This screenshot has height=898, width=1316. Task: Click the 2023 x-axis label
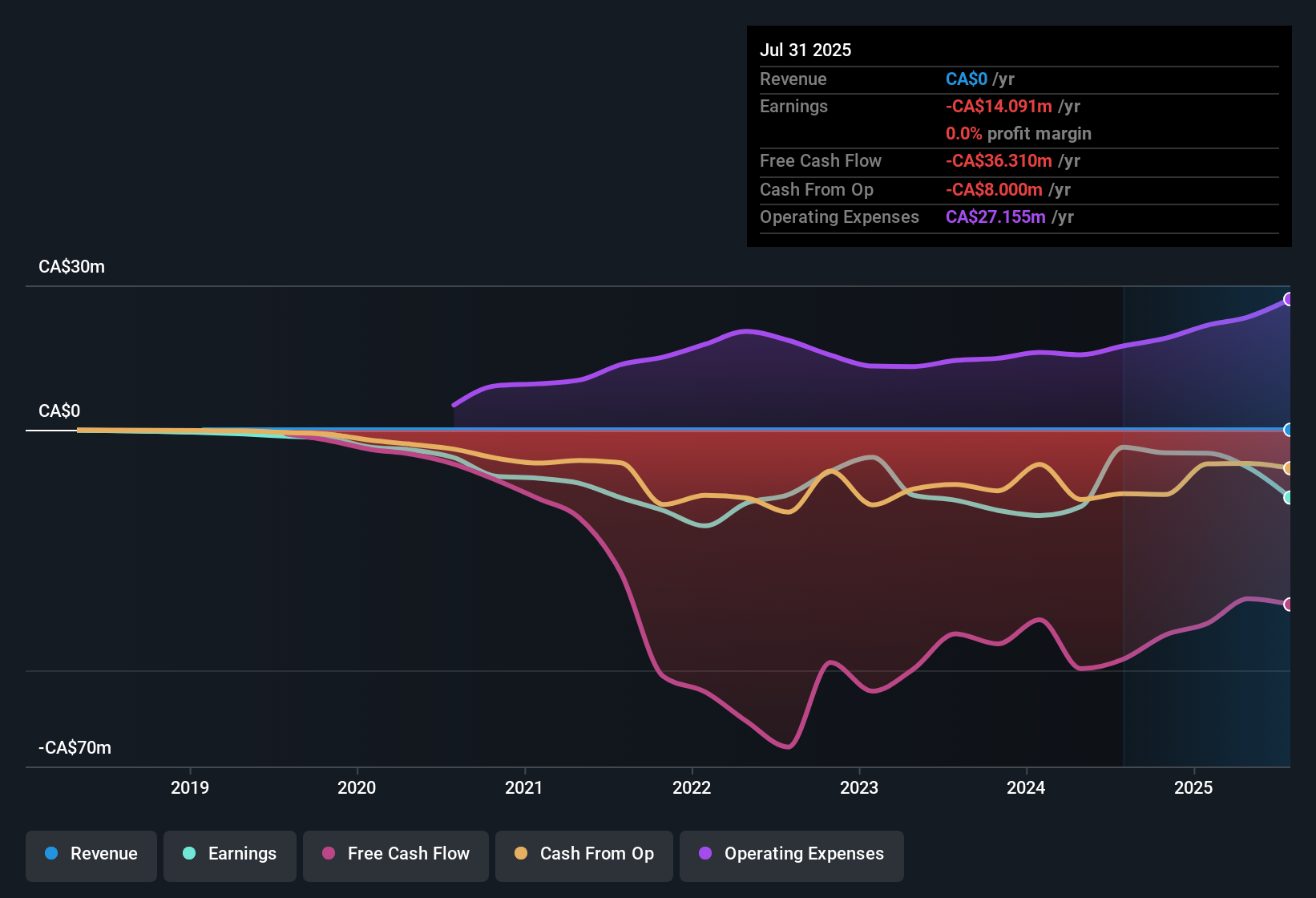click(x=859, y=787)
